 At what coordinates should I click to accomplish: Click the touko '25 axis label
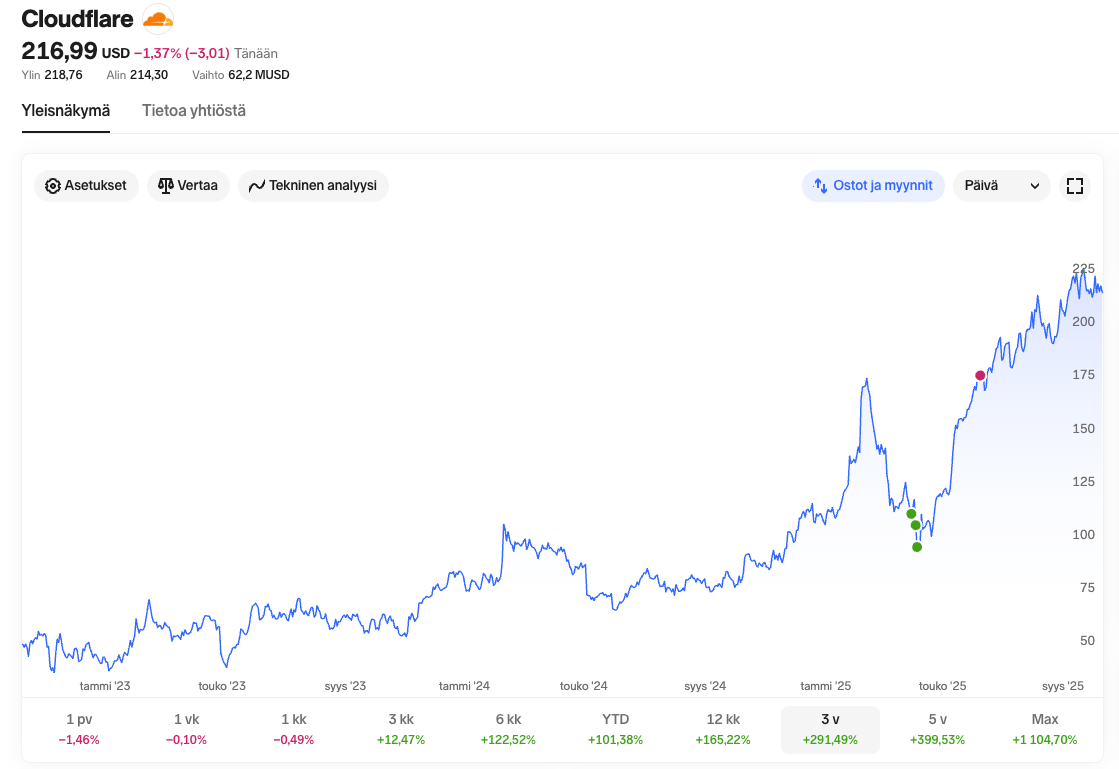click(943, 686)
